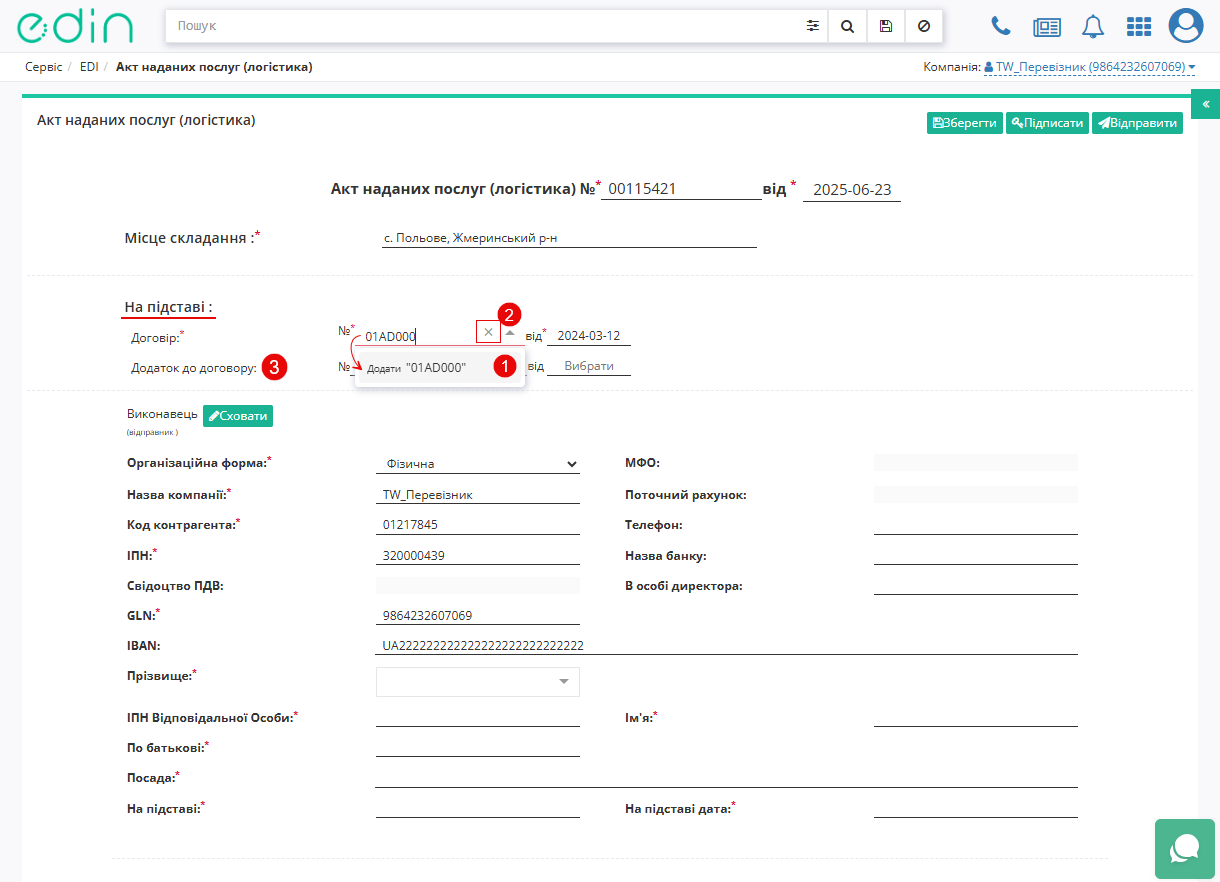The height and width of the screenshot is (882, 1220).
Task: Click Назва компанії field
Action: [x=478, y=495]
